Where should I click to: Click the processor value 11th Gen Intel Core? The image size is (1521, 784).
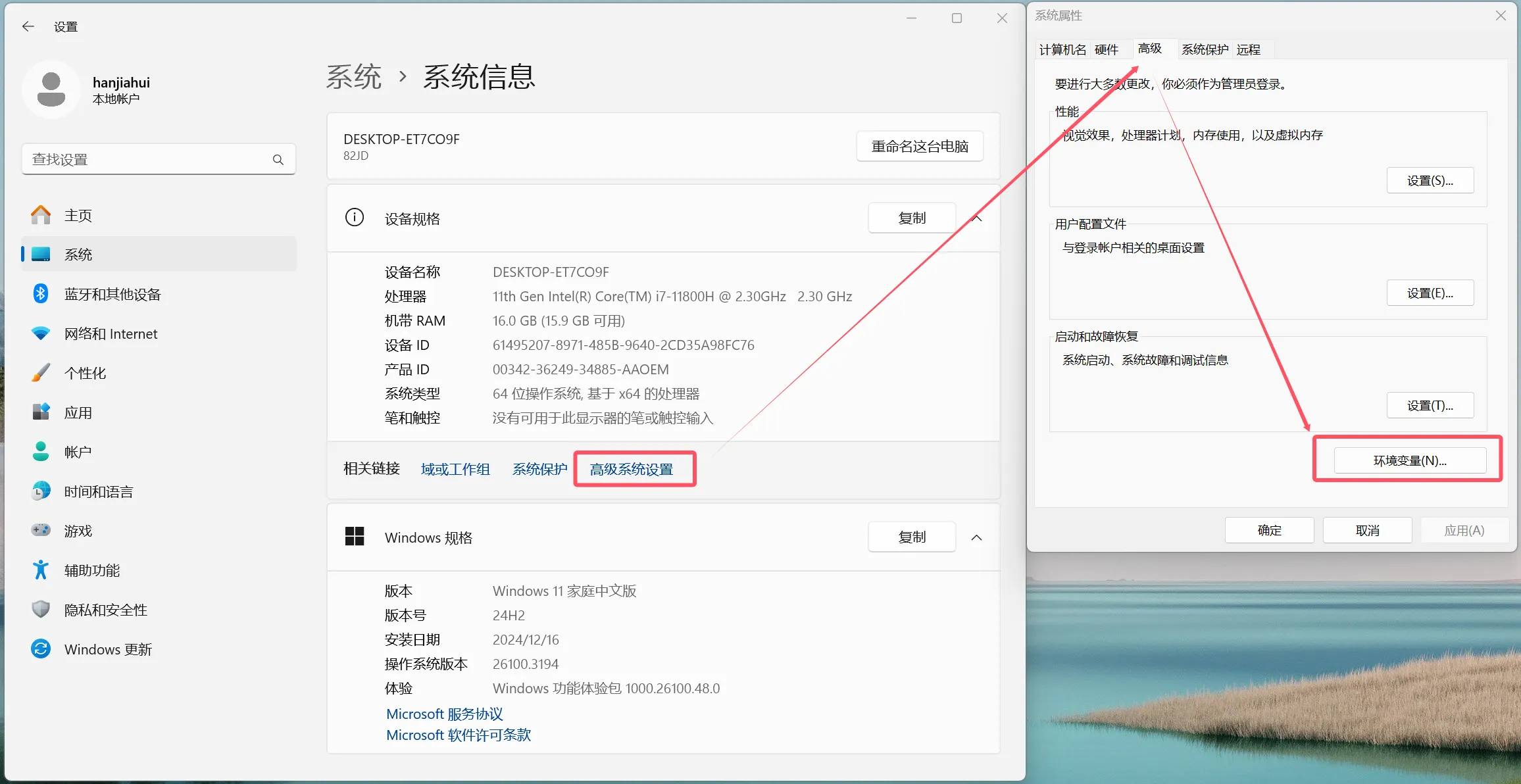pyautogui.click(x=672, y=297)
